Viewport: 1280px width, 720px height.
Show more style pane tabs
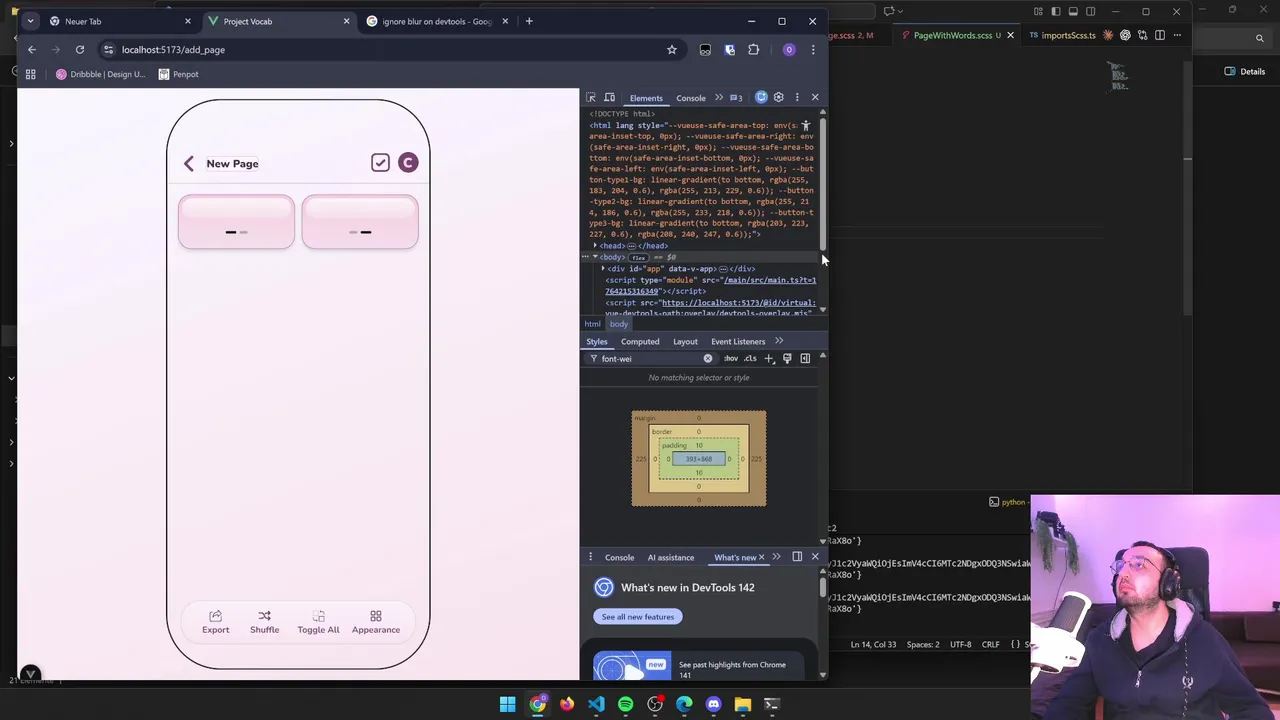click(x=779, y=341)
